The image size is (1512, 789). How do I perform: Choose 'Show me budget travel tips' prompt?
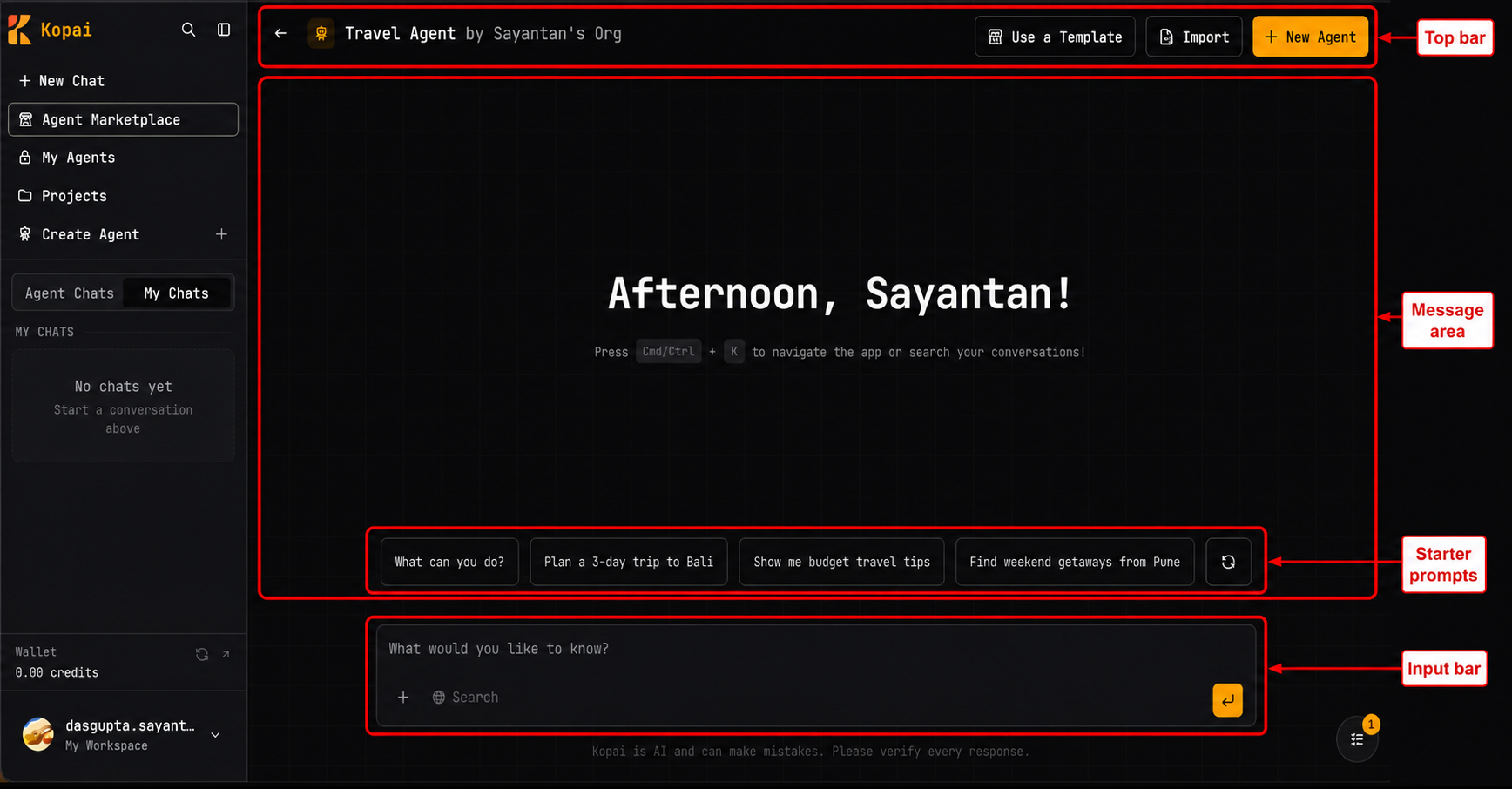(x=841, y=562)
